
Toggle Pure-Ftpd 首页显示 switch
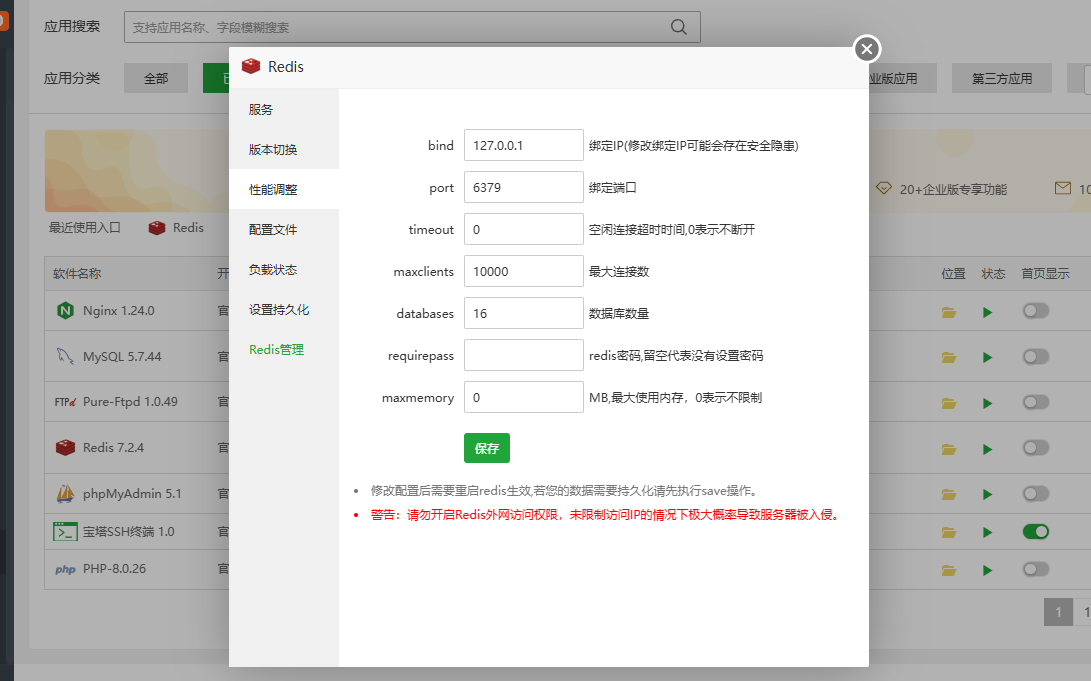(1036, 402)
